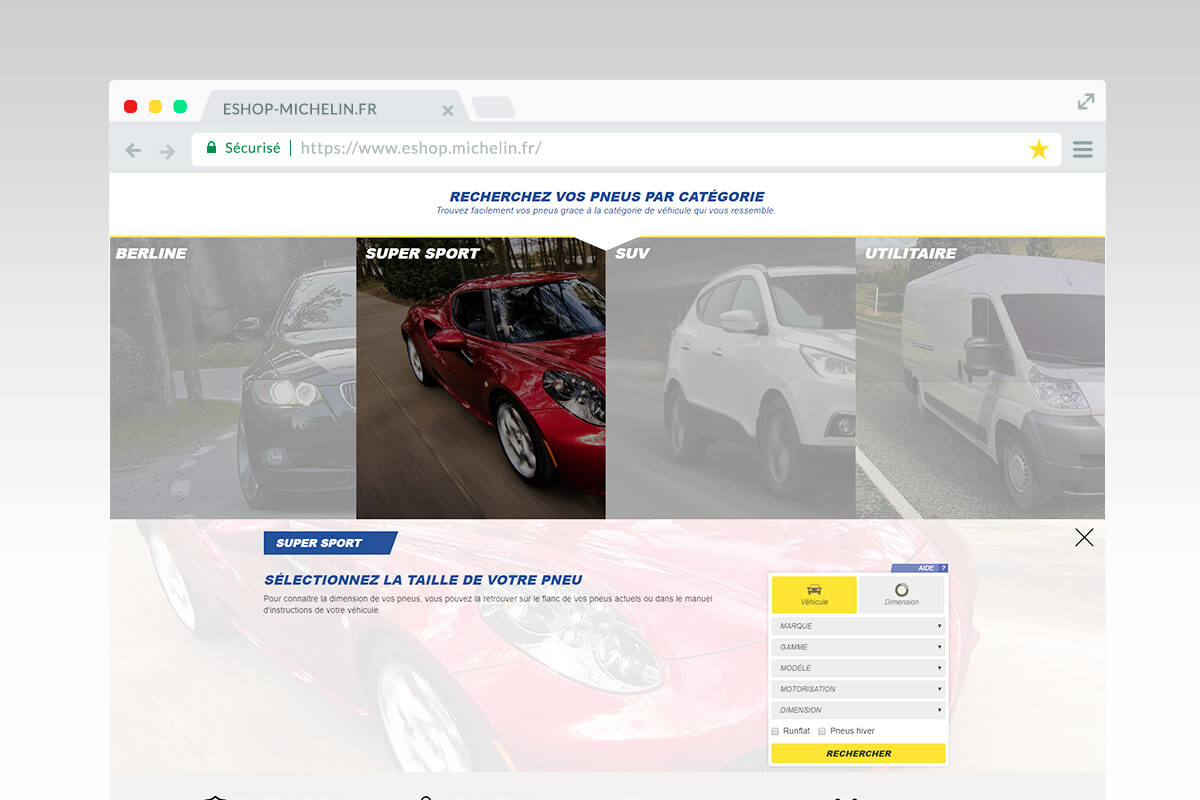The width and height of the screenshot is (1200, 800).
Task: Open a new browser tab
Action: point(493,107)
